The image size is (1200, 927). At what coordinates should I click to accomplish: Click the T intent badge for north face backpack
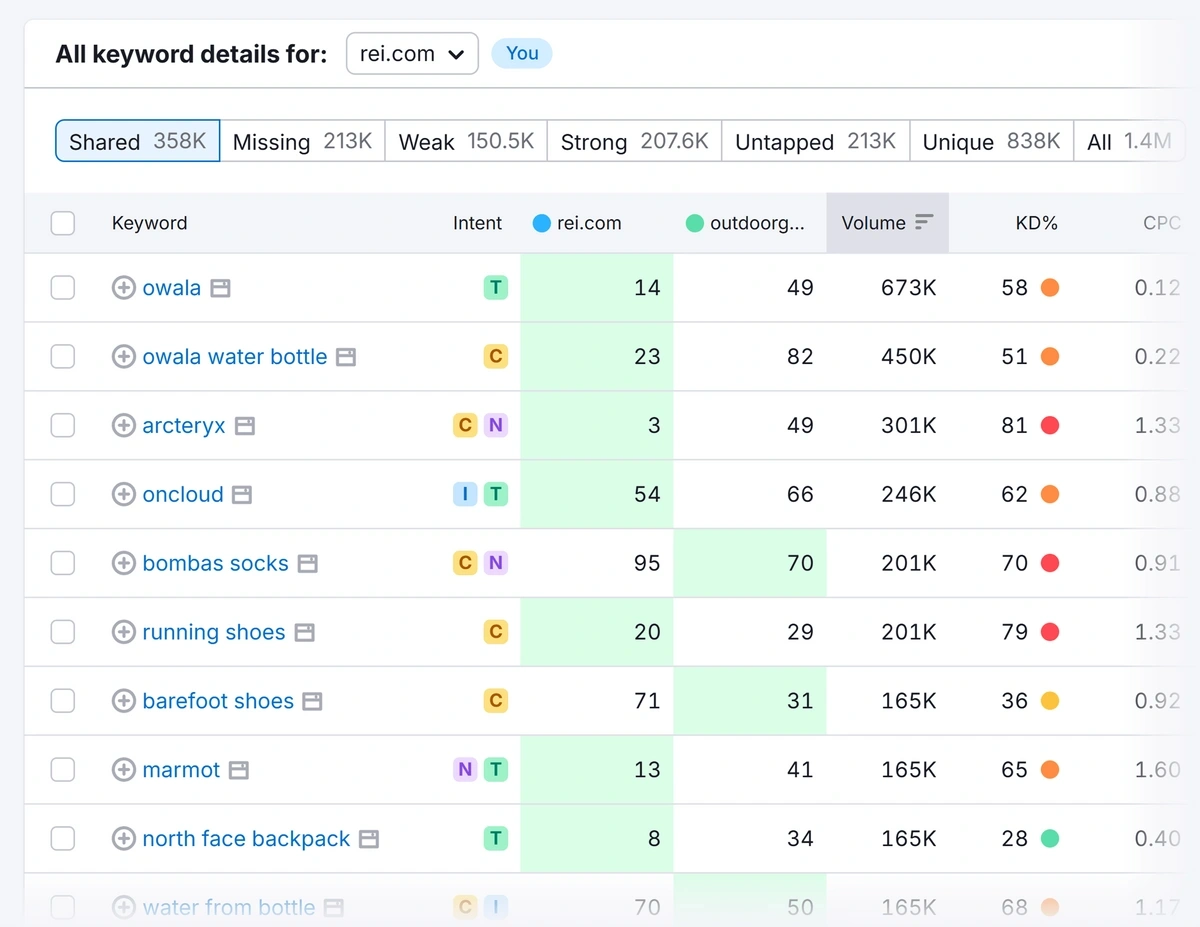click(495, 839)
